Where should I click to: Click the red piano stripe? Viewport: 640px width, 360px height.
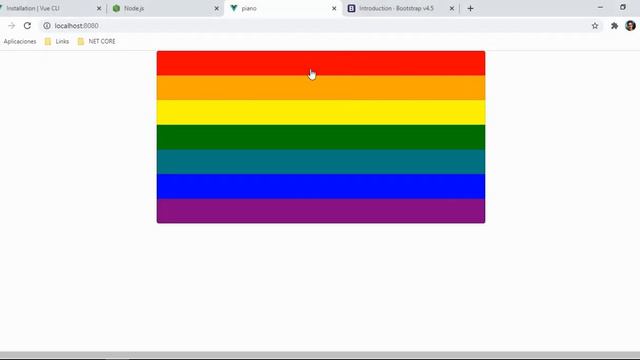[x=321, y=63]
